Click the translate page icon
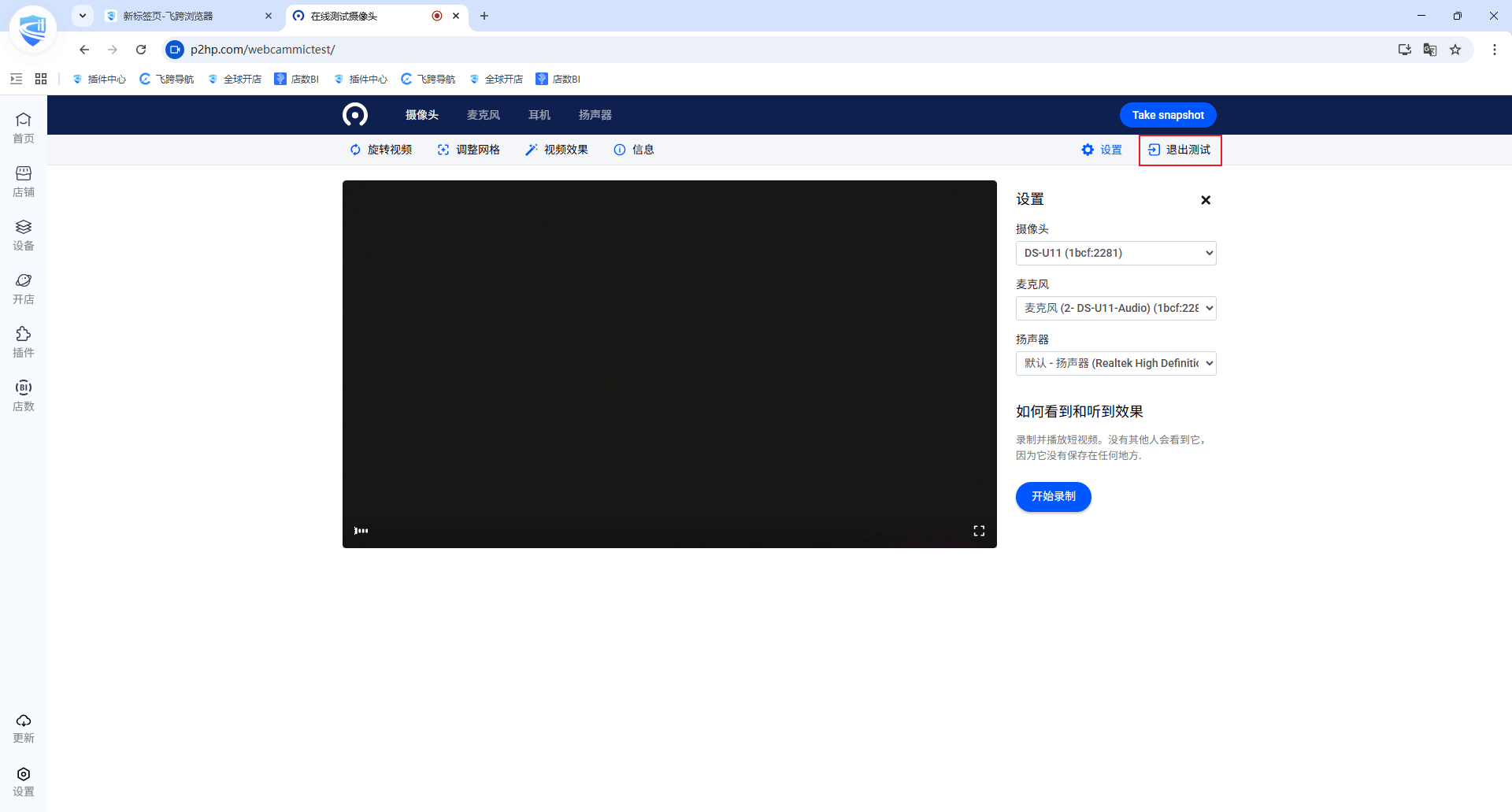 1430,50
